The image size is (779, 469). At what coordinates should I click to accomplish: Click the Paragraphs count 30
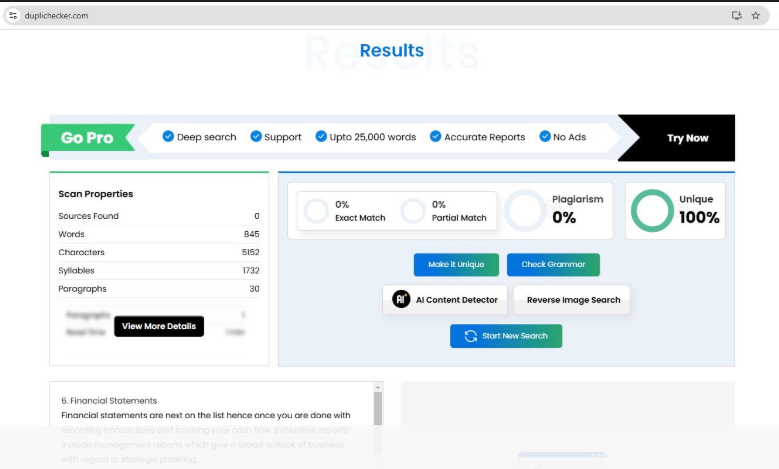[x=254, y=289]
